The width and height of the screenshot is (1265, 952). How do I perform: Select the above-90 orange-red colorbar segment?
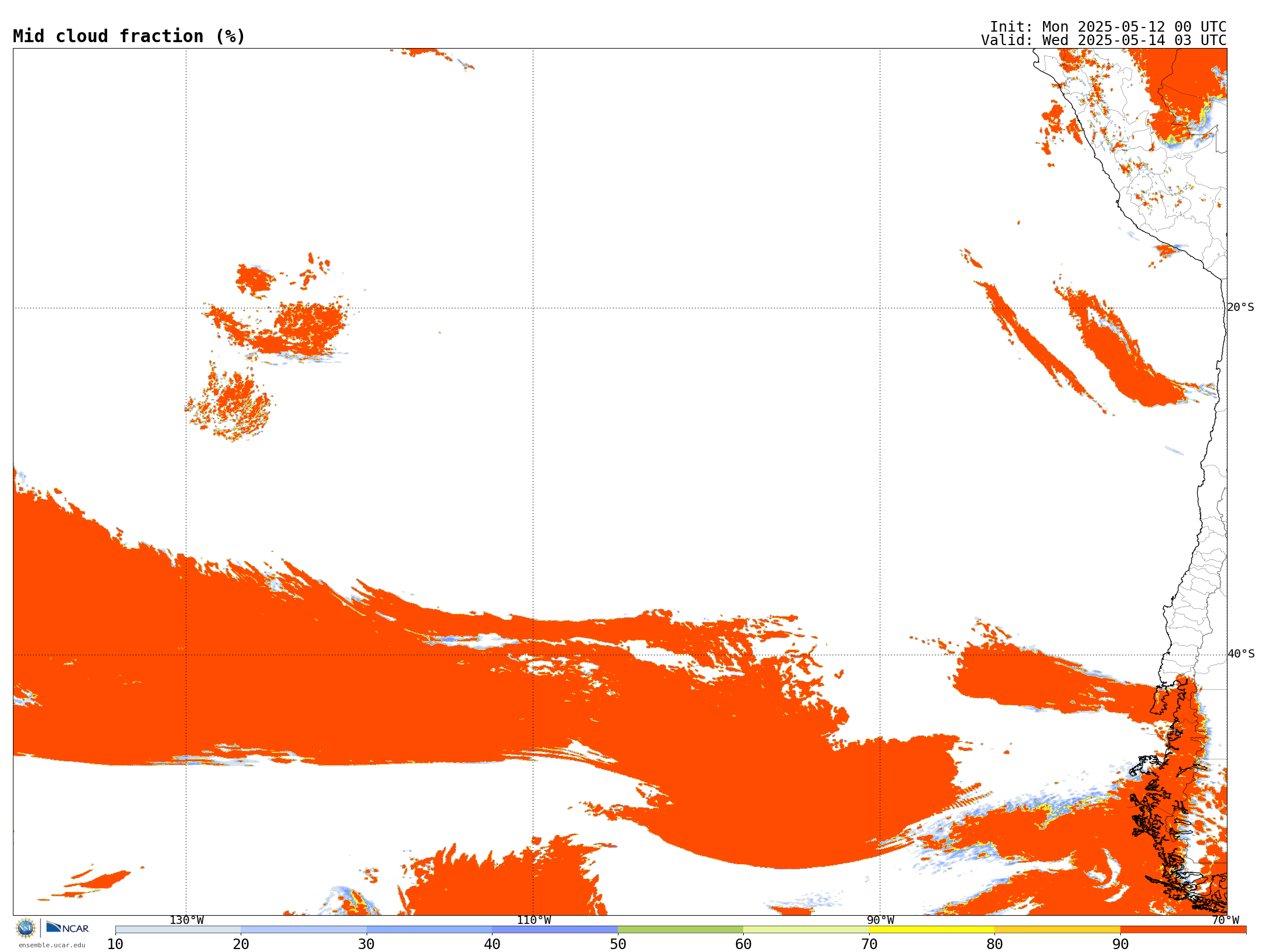click(x=1183, y=930)
